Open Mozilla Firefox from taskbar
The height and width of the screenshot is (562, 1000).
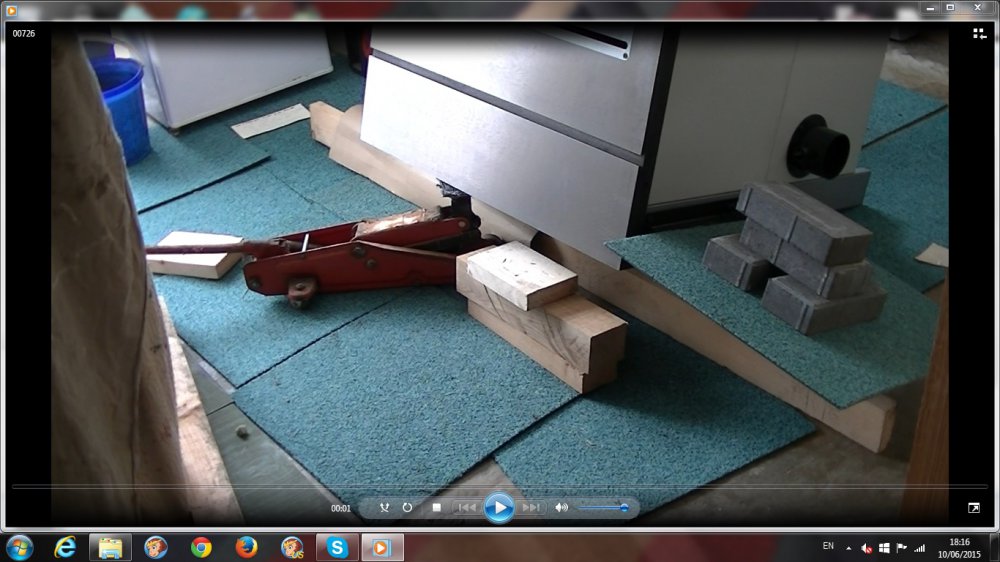246,547
